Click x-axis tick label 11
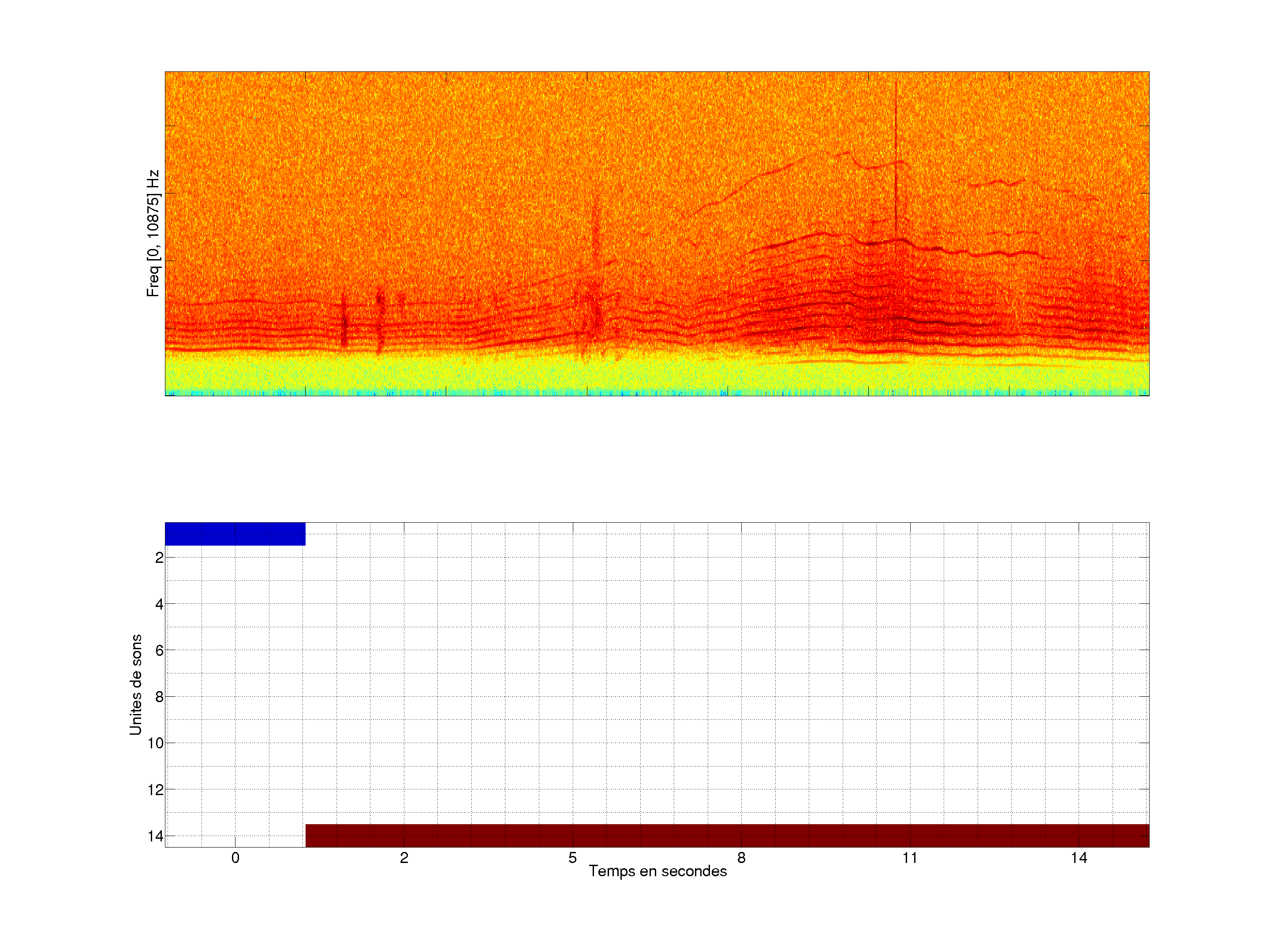 point(909,858)
